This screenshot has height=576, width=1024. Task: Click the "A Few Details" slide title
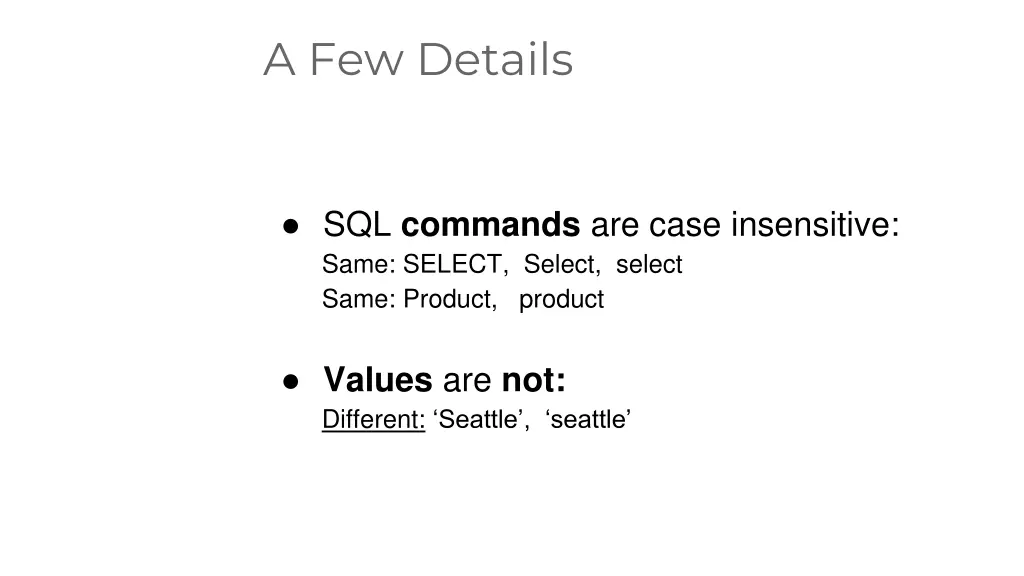[418, 59]
